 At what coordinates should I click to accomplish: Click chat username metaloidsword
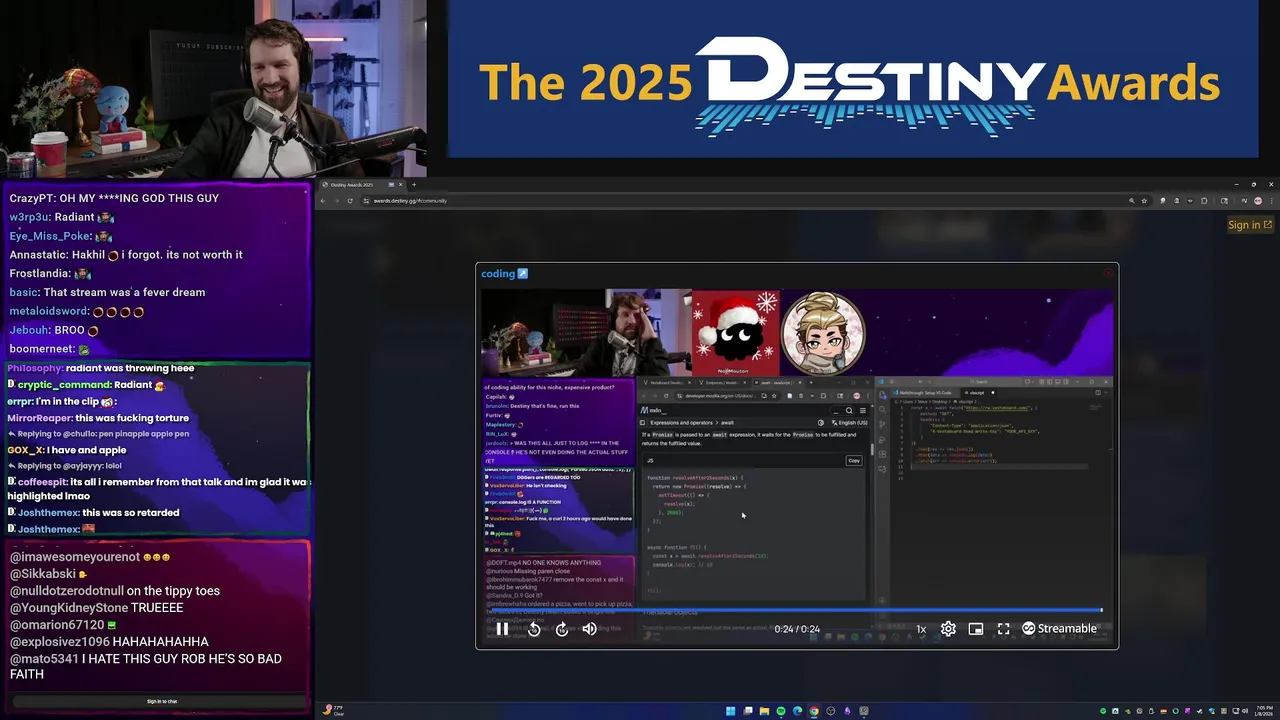point(49,311)
